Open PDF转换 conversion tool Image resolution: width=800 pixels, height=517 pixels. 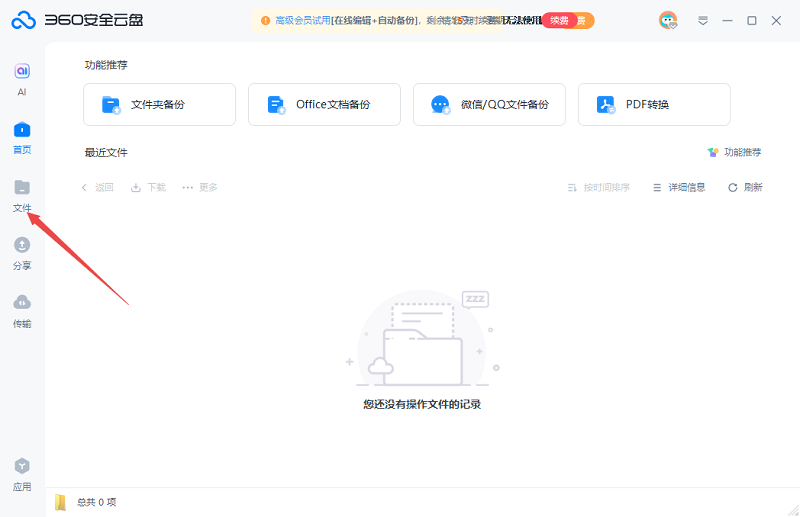[x=654, y=104]
